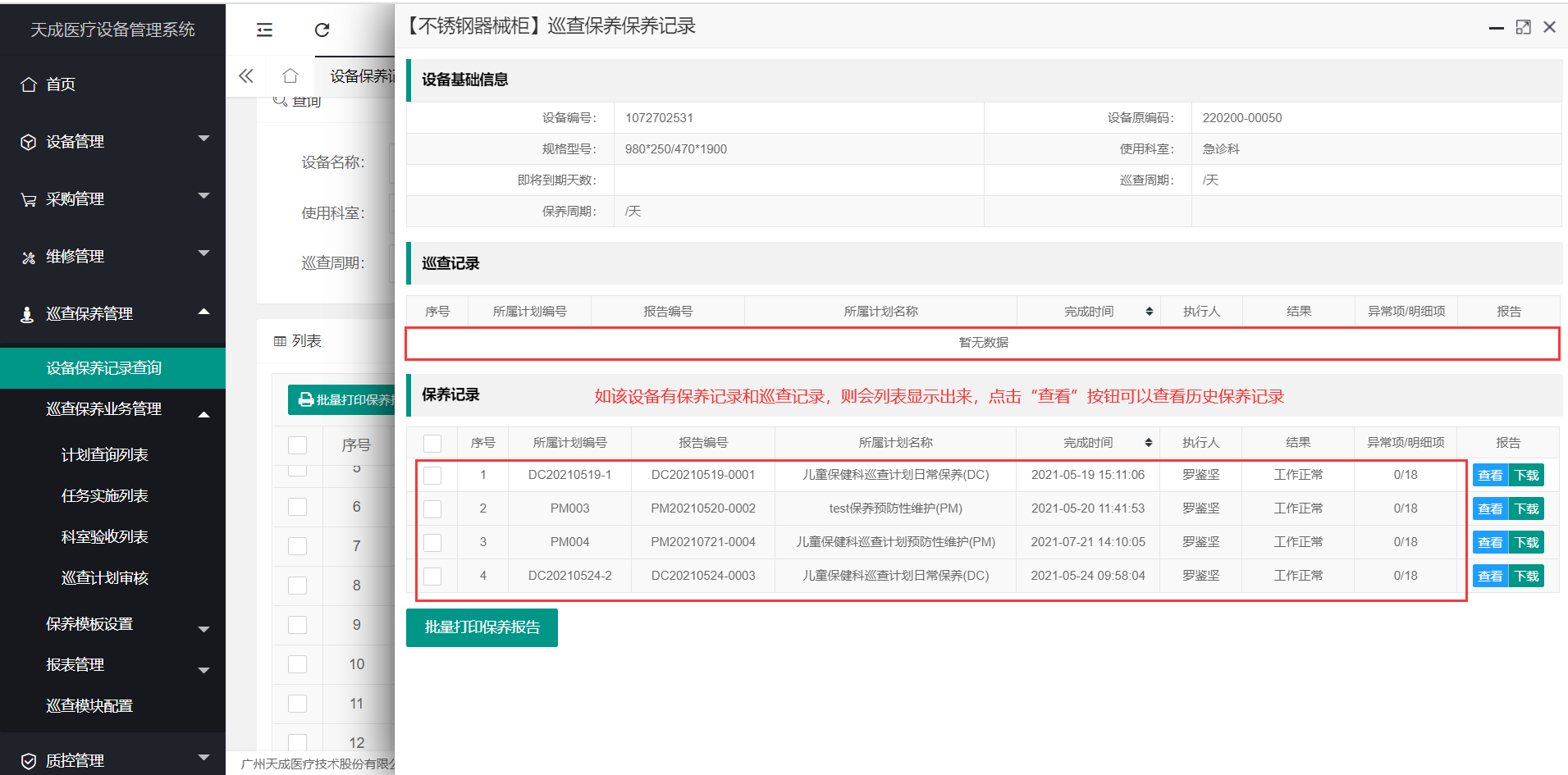This screenshot has height=775, width=1568.
Task: Open 设备保养记录查询 in sidebar
Action: (112, 368)
